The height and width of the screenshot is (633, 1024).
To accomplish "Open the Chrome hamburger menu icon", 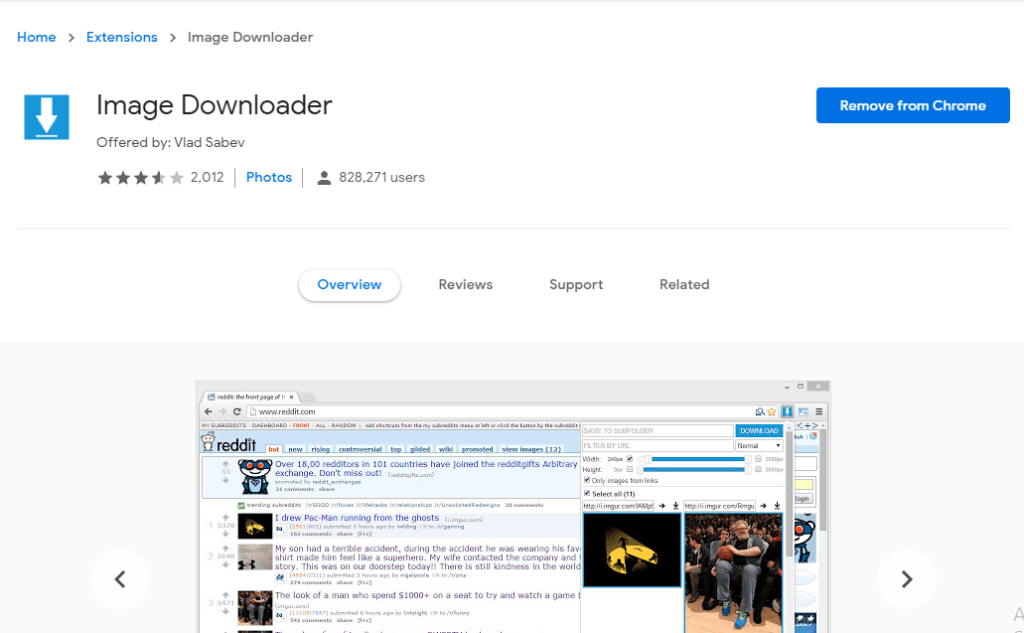I will pos(819,411).
